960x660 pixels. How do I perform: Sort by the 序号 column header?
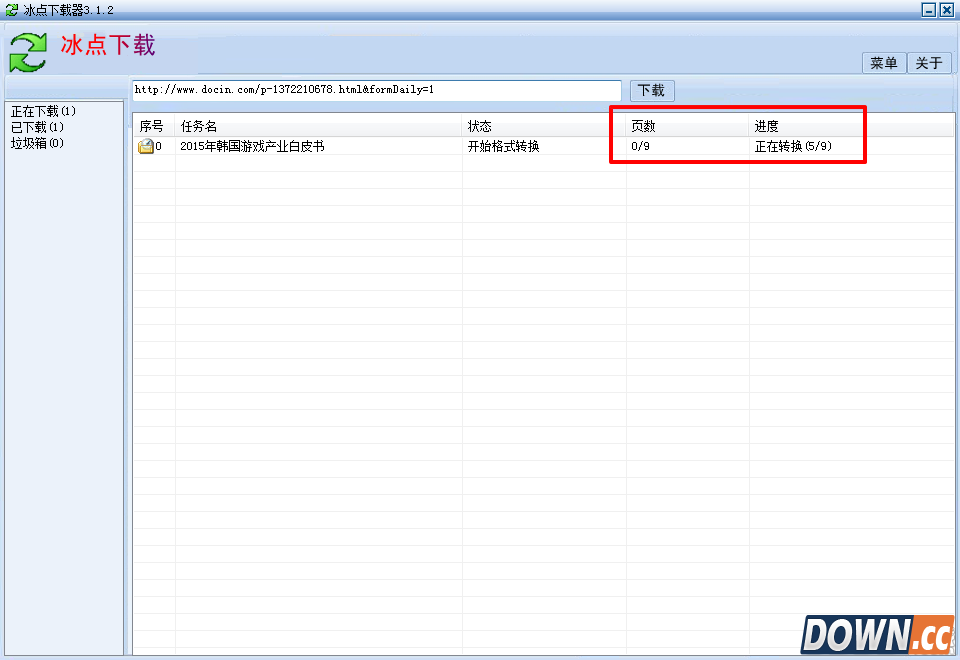pyautogui.click(x=152, y=126)
